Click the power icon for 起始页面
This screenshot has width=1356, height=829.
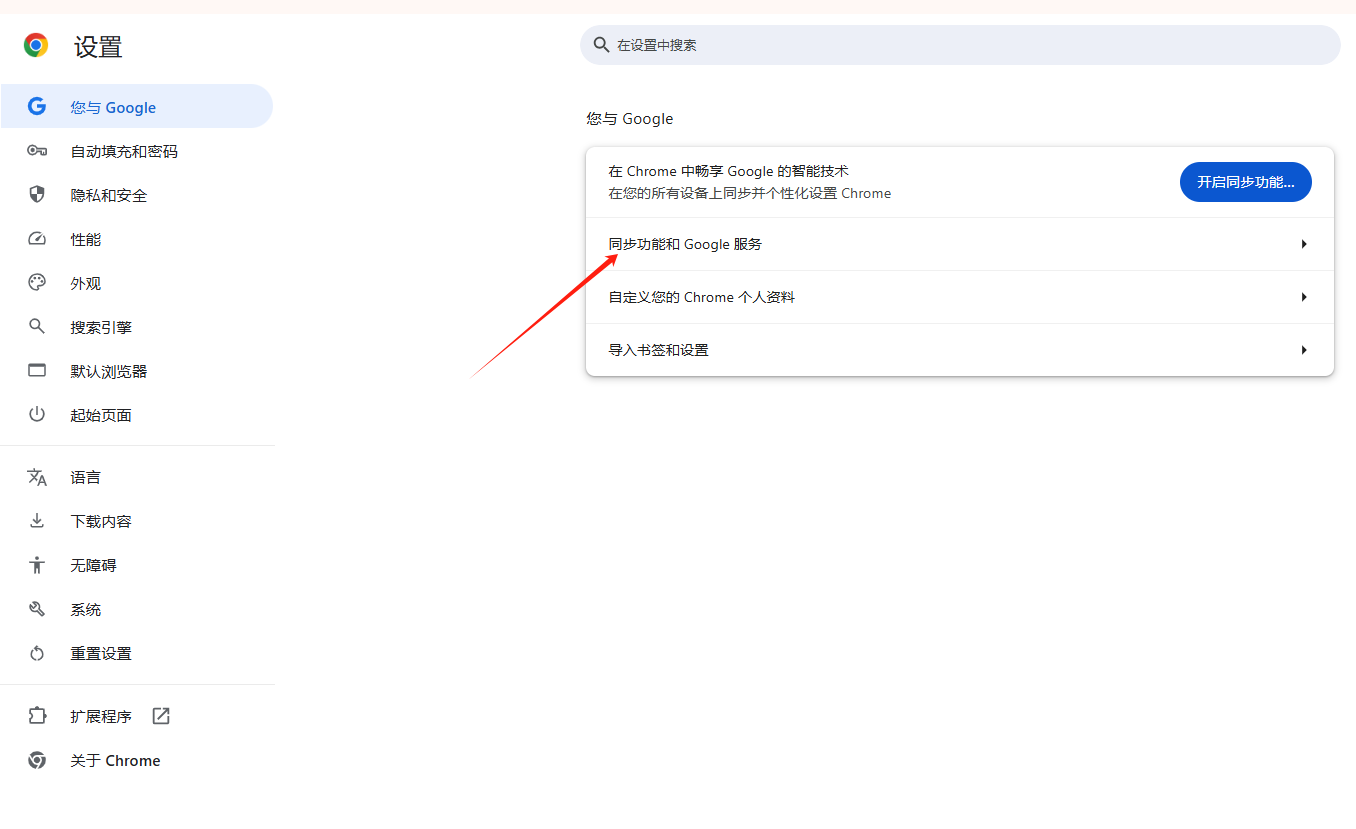pos(37,415)
